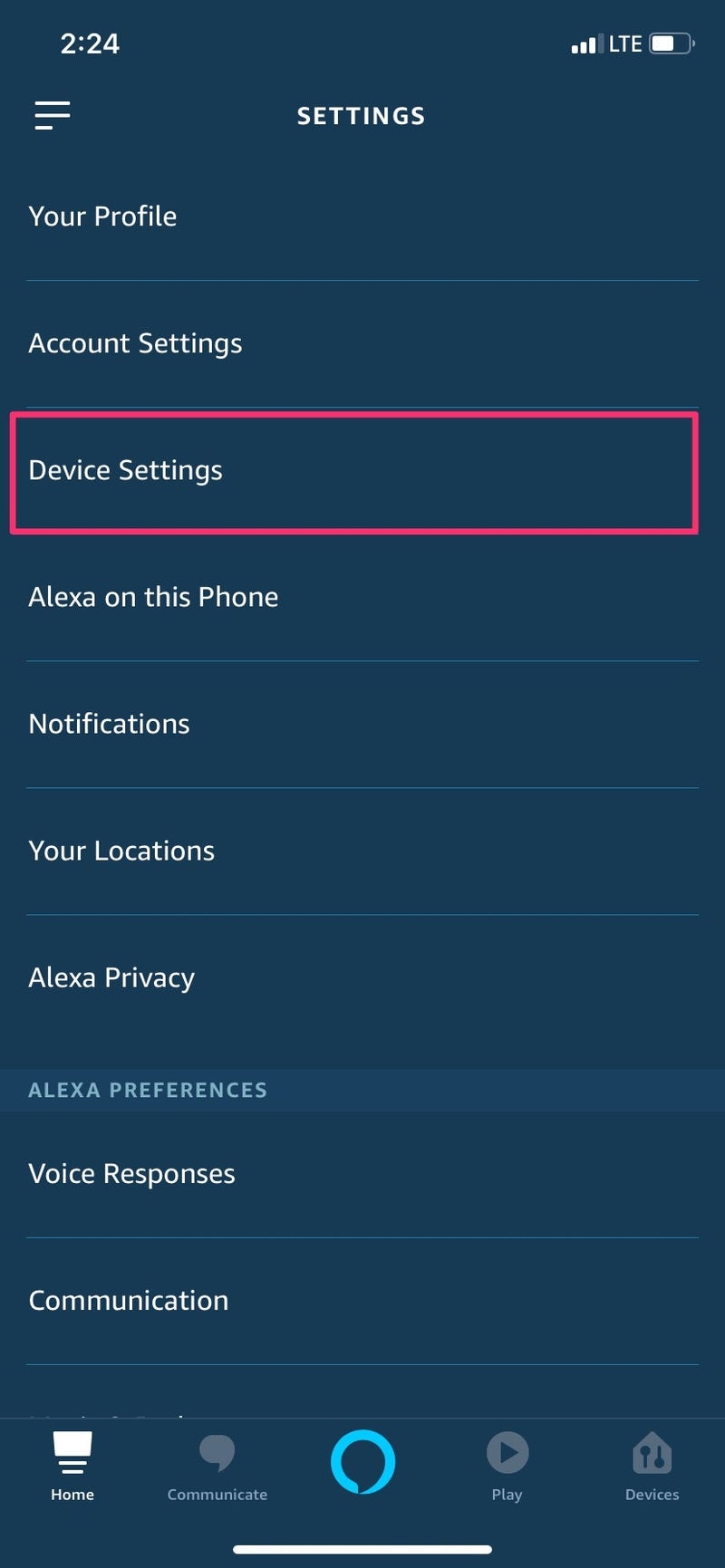Tap the Home tab label
This screenshot has width=725, height=1568.
72,1495
